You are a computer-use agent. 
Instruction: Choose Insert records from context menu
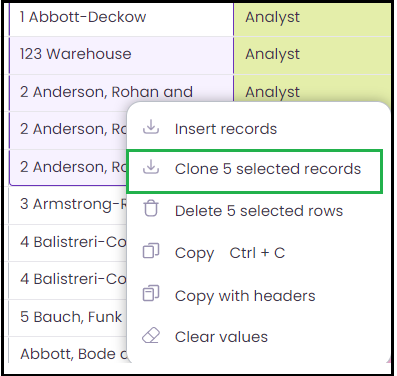coord(255,129)
